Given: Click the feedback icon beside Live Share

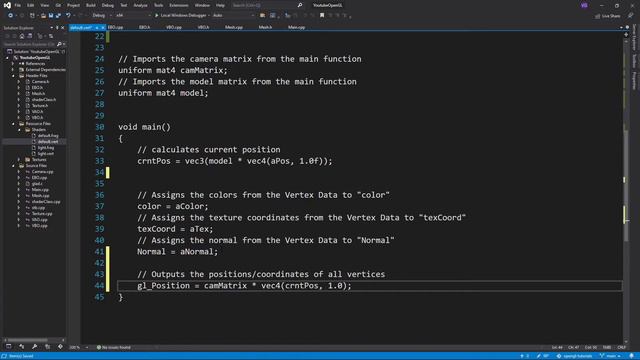Looking at the screenshot, I should coord(631,16).
